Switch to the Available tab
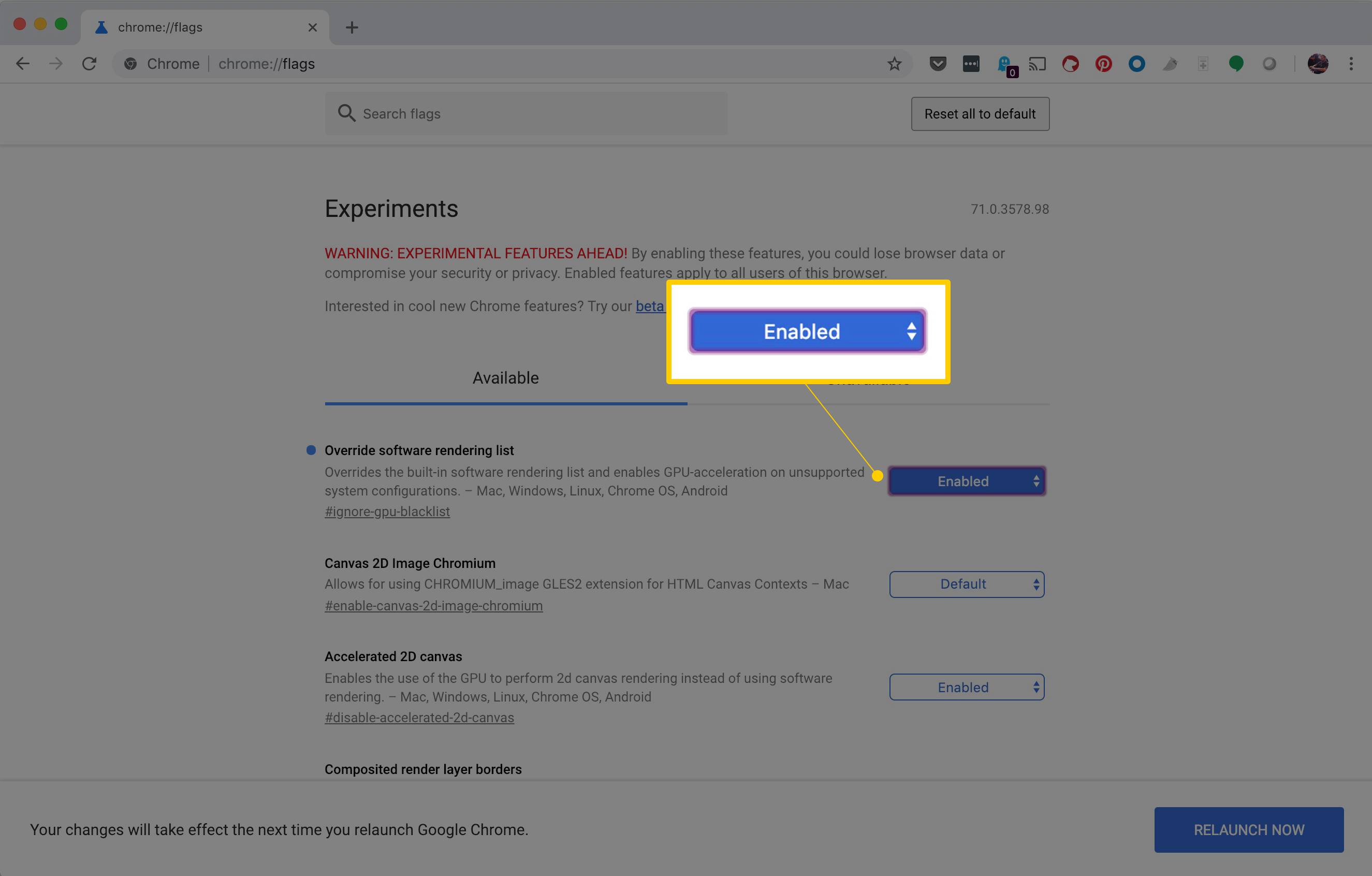Image resolution: width=1372 pixels, height=876 pixels. [x=505, y=378]
